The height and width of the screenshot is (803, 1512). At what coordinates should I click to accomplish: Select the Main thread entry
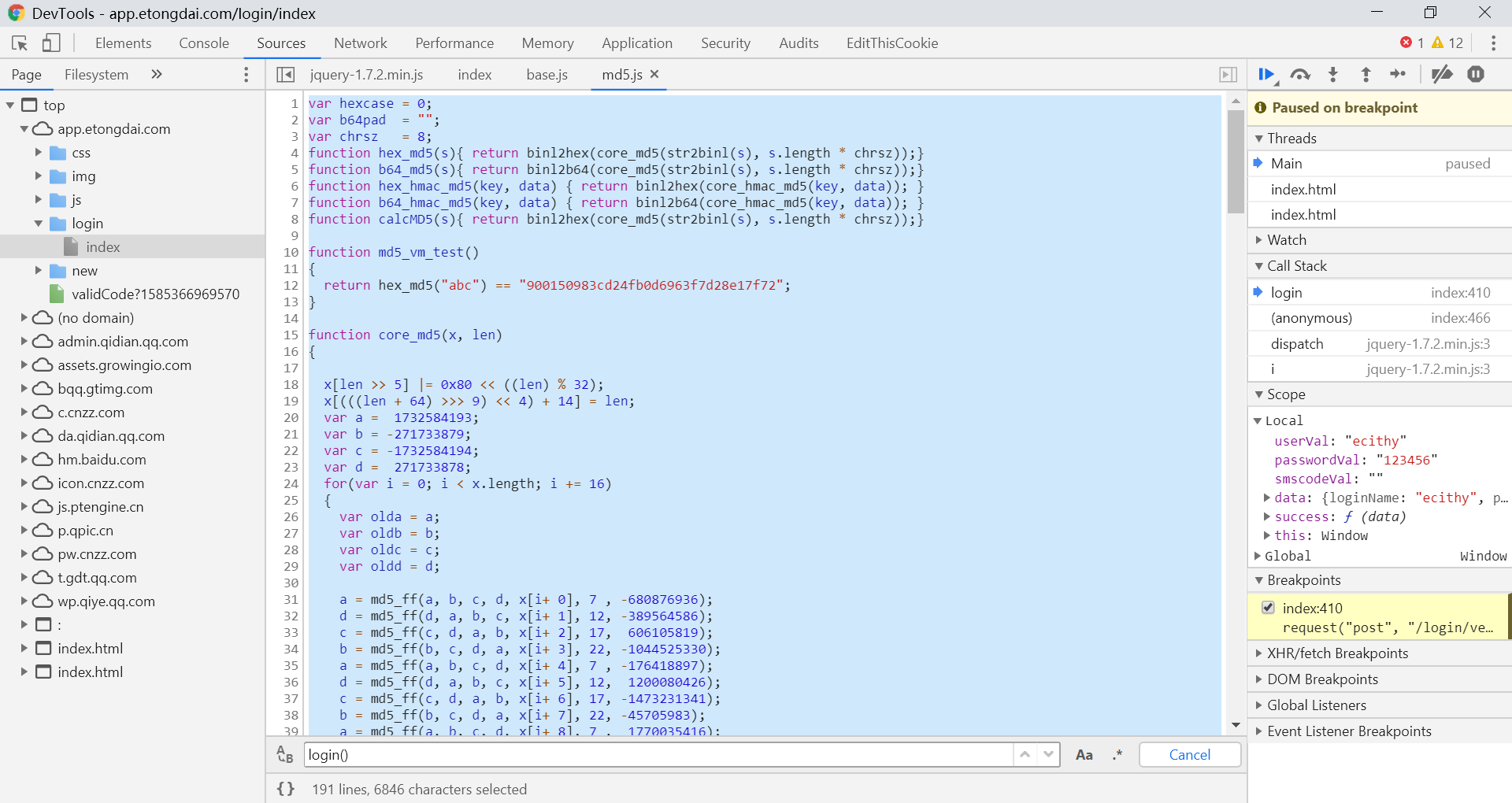1380,163
